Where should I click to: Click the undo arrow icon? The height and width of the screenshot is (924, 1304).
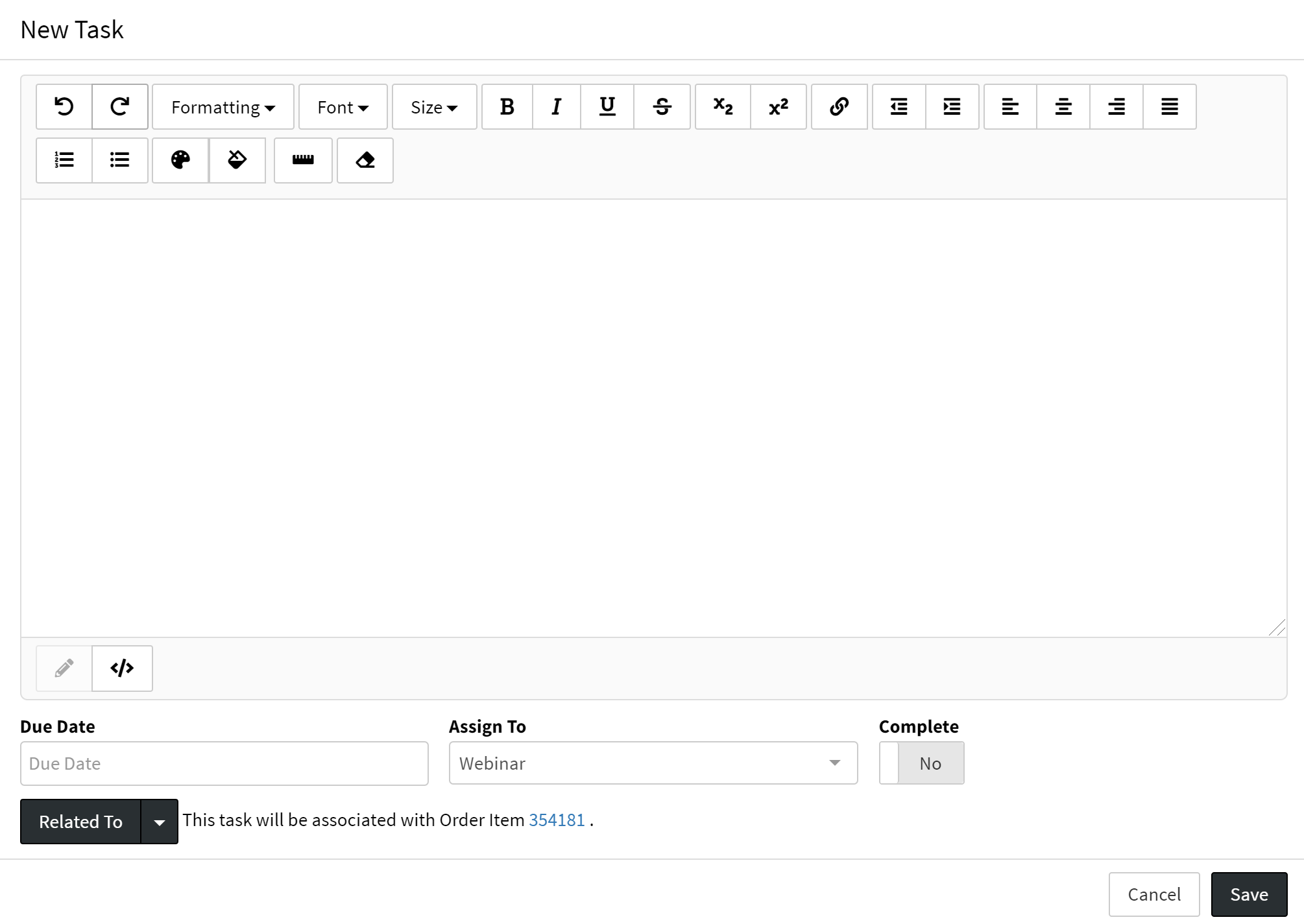coord(64,106)
